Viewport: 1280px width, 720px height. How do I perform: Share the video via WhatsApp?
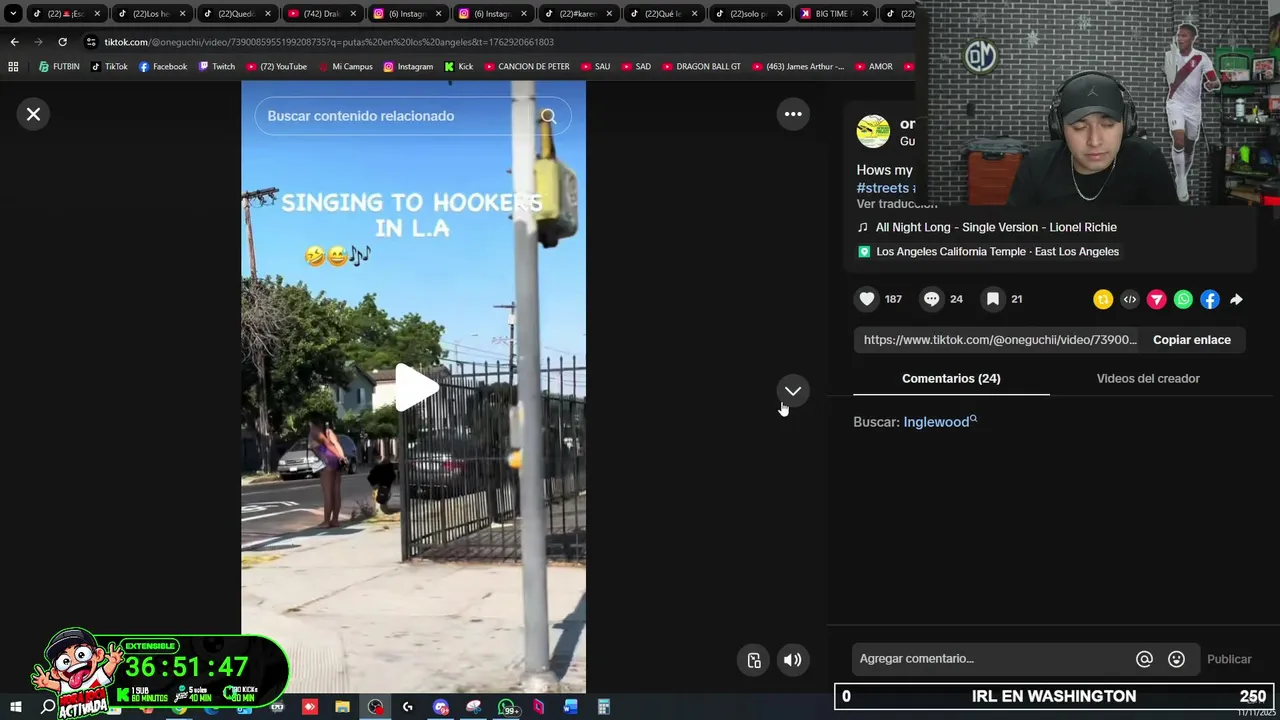[x=1183, y=299]
